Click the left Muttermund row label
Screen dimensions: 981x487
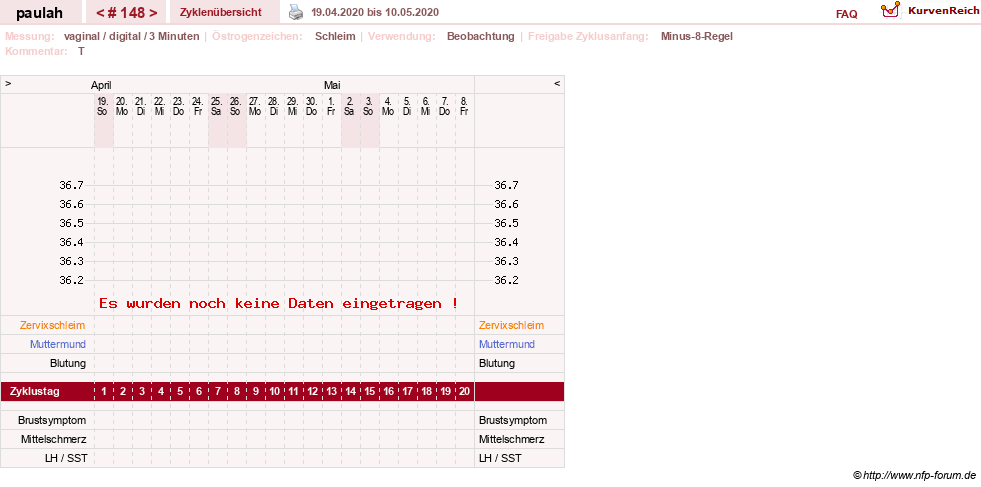click(58, 344)
